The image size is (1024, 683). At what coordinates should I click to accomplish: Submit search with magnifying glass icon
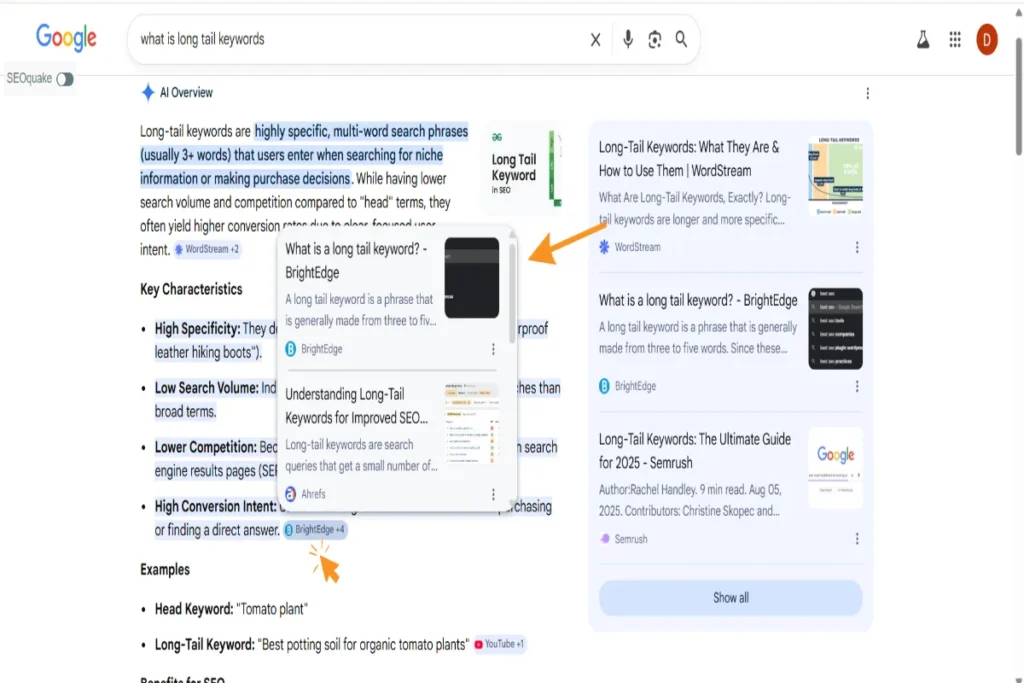681,39
